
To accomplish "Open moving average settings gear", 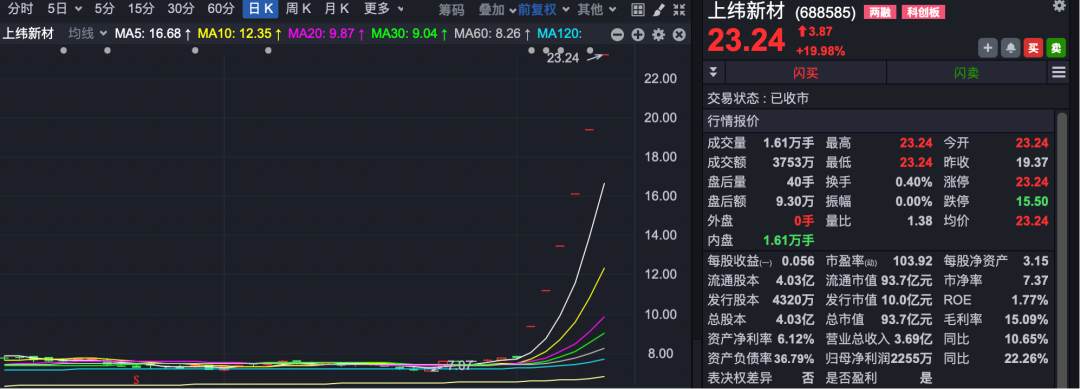I will (658, 34).
